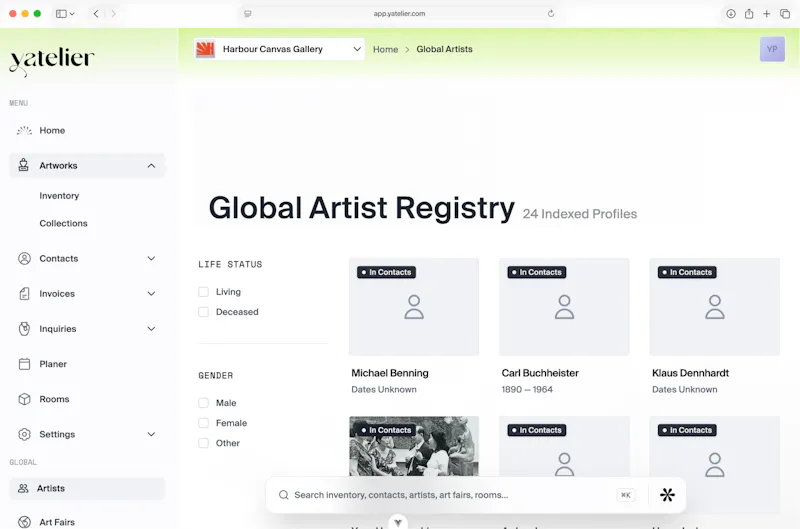The image size is (800, 529).
Task: Click the down arrow below search bar
Action: pos(398,522)
